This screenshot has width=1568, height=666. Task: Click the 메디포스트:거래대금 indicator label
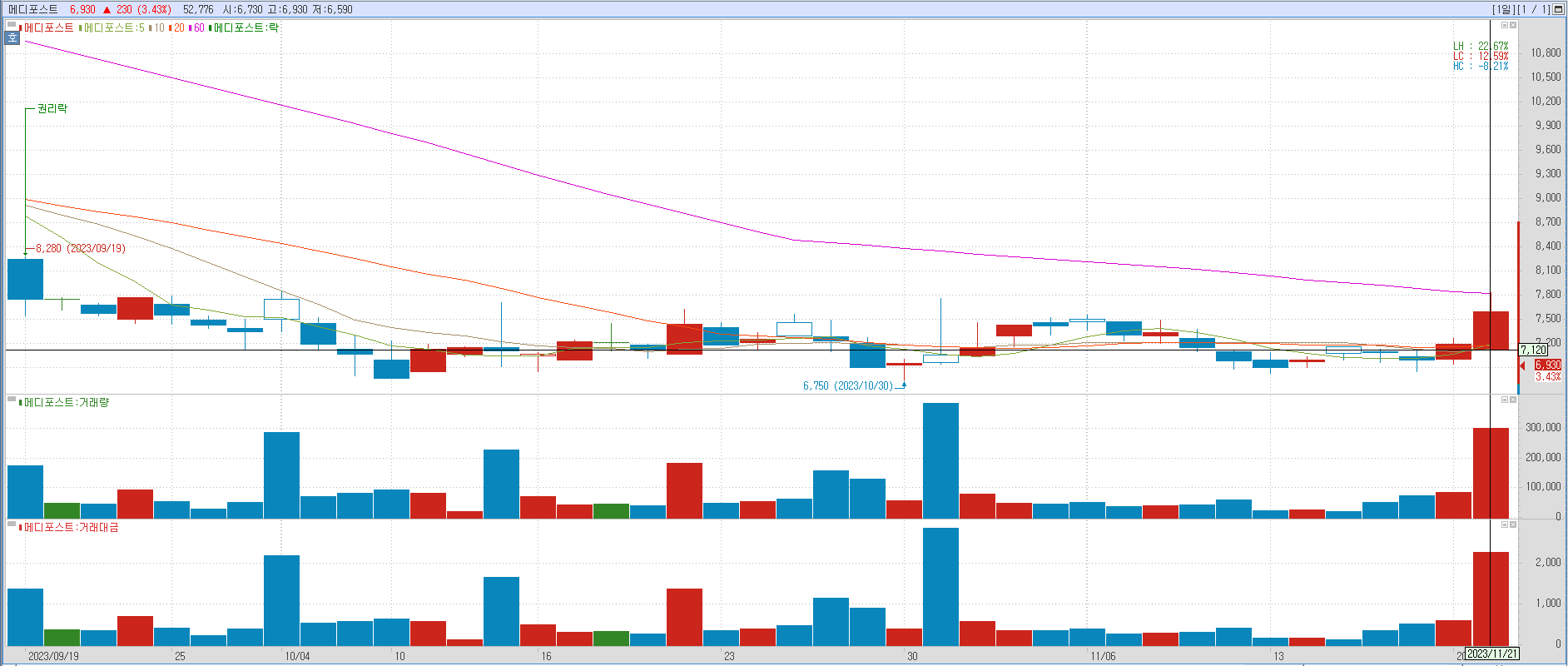71,527
